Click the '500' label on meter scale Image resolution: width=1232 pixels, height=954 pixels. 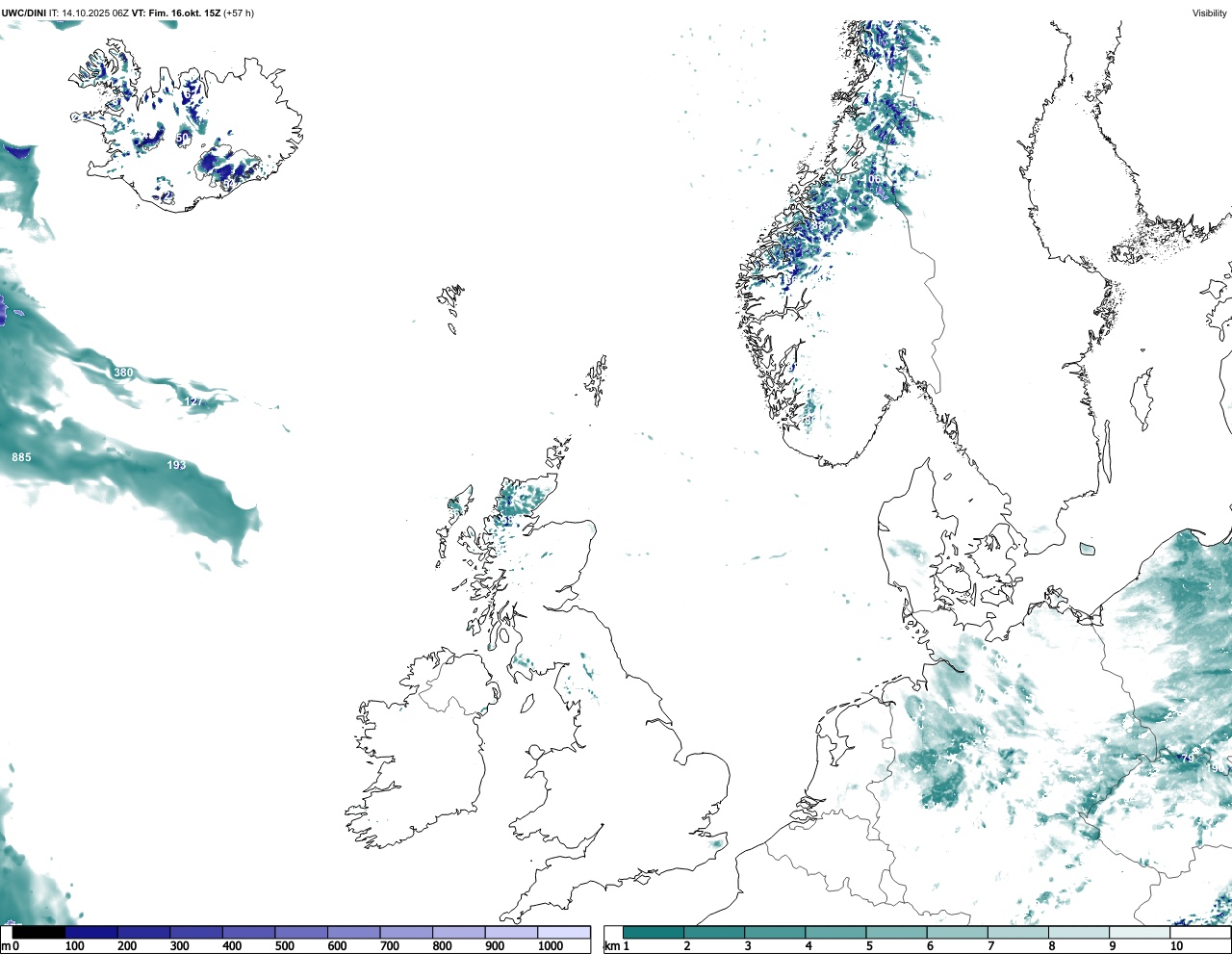284,946
